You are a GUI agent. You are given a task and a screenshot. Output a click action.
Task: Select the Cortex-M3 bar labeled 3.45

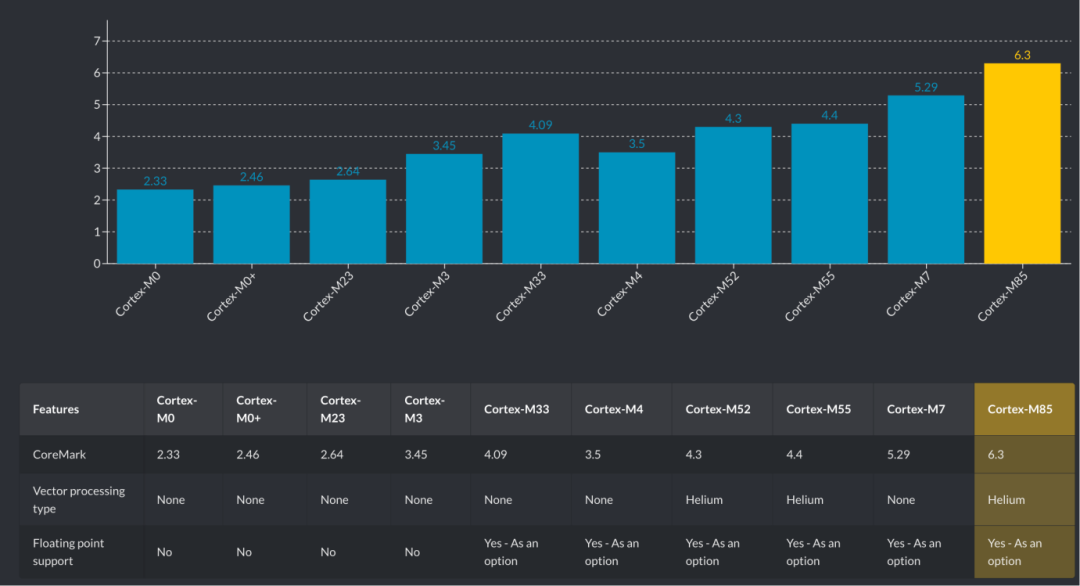click(444, 209)
